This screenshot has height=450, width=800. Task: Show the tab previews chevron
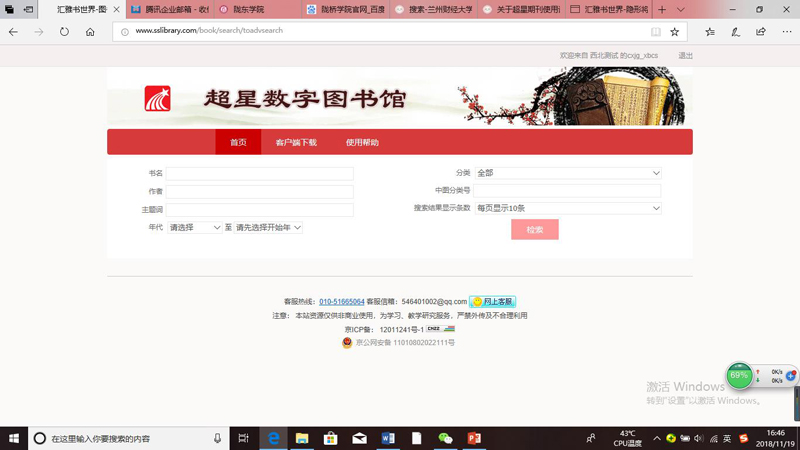coord(681,10)
